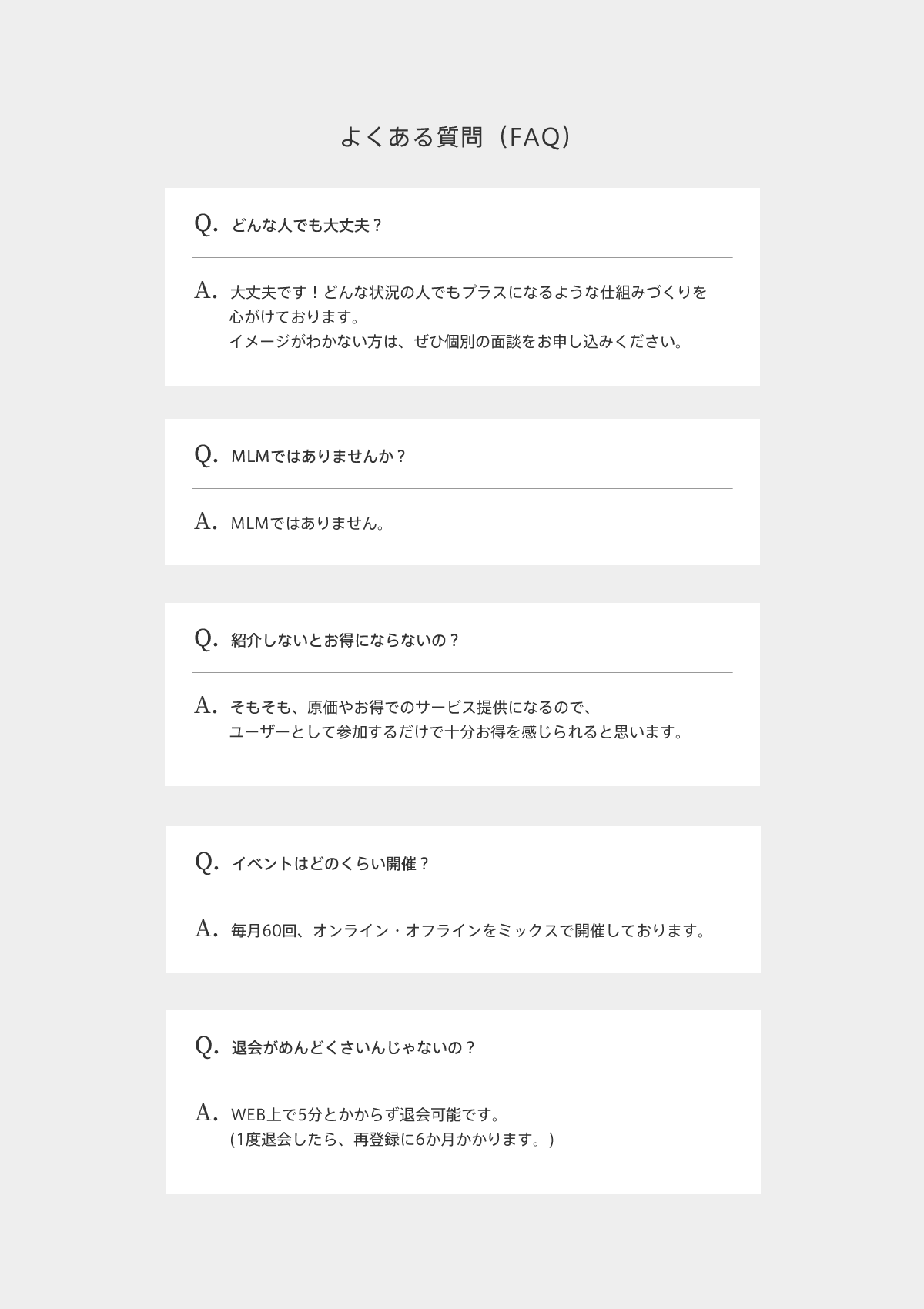Select the Q. mark beside 紹介しないとお得にならないの？
Screen dimensions: 924x1309
206,638
